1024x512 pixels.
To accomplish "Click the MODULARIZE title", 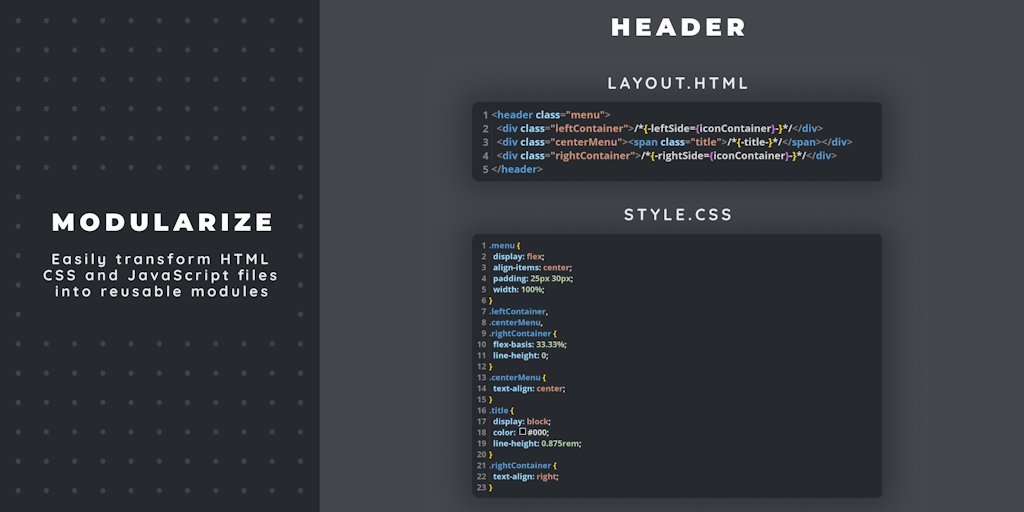I will click(x=162, y=222).
